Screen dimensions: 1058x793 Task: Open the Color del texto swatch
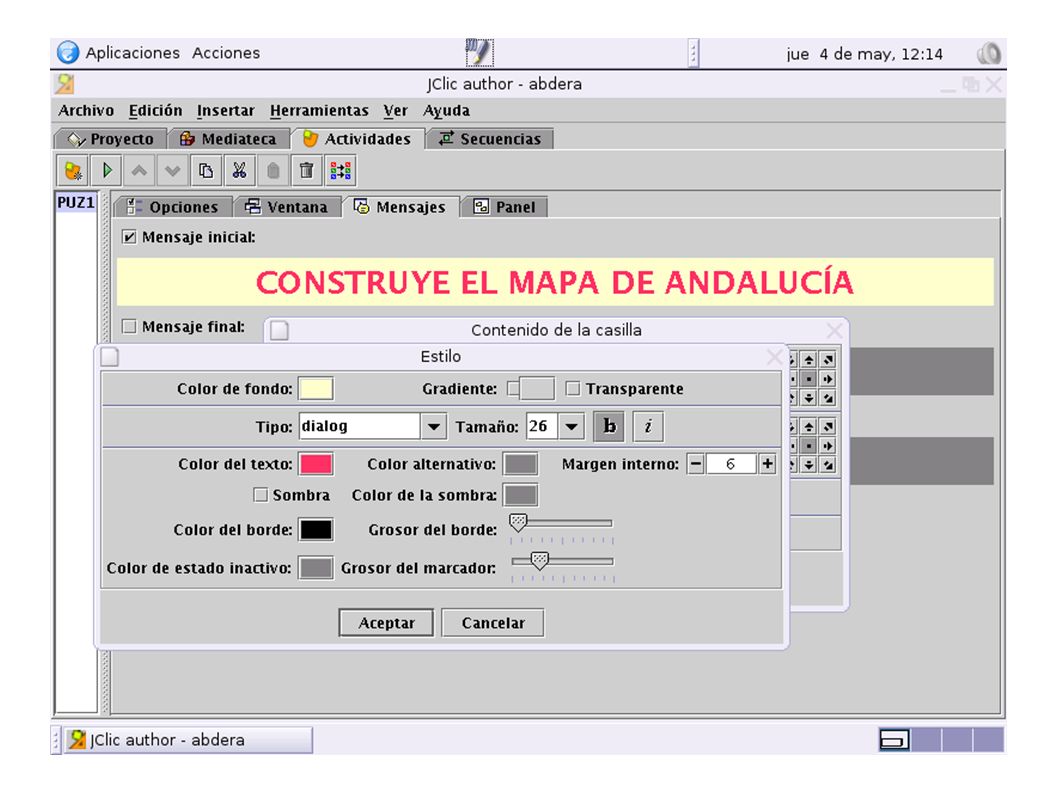[316, 464]
